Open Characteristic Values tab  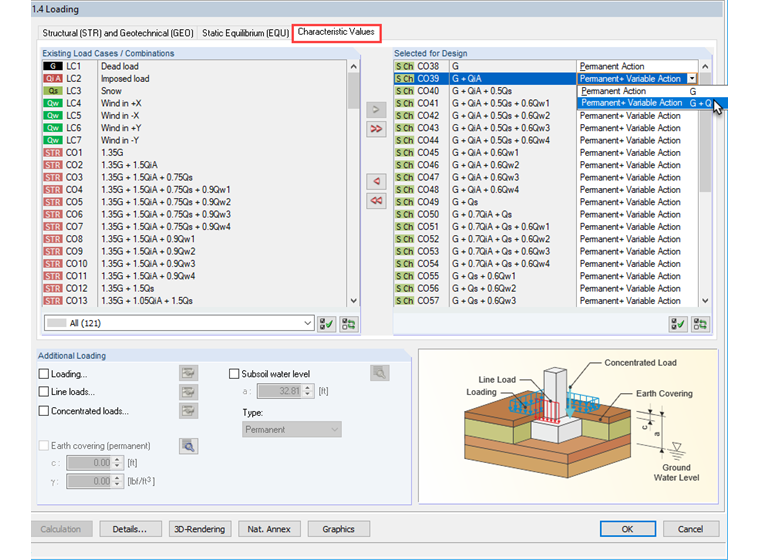tap(336, 32)
